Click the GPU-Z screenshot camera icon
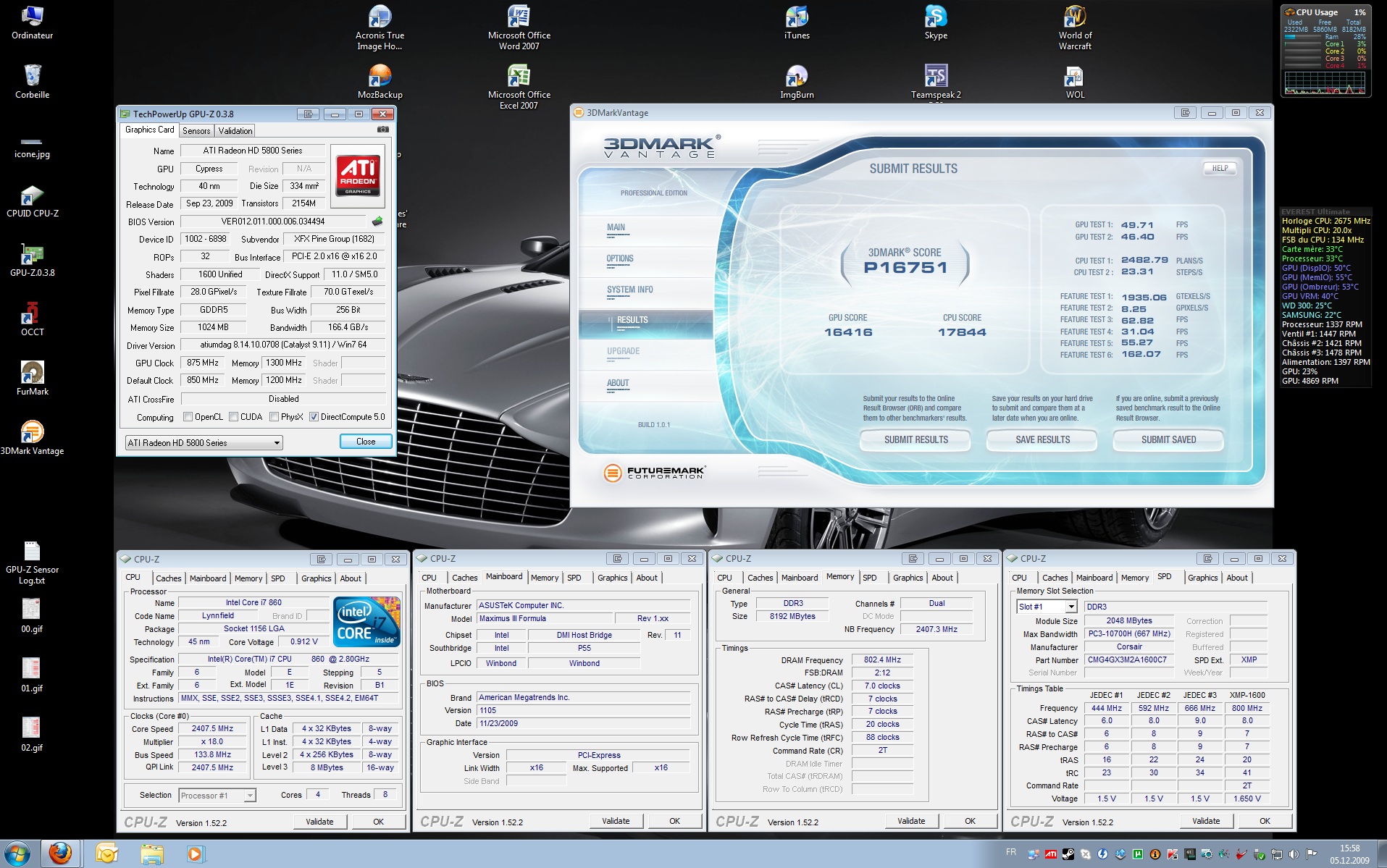Screen dimensions: 1387x868 tap(382, 130)
